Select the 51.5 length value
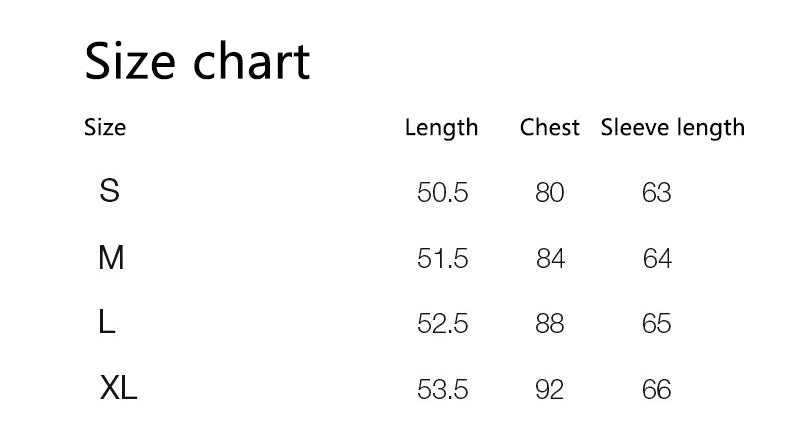This screenshot has width=790, height=429. 442,259
